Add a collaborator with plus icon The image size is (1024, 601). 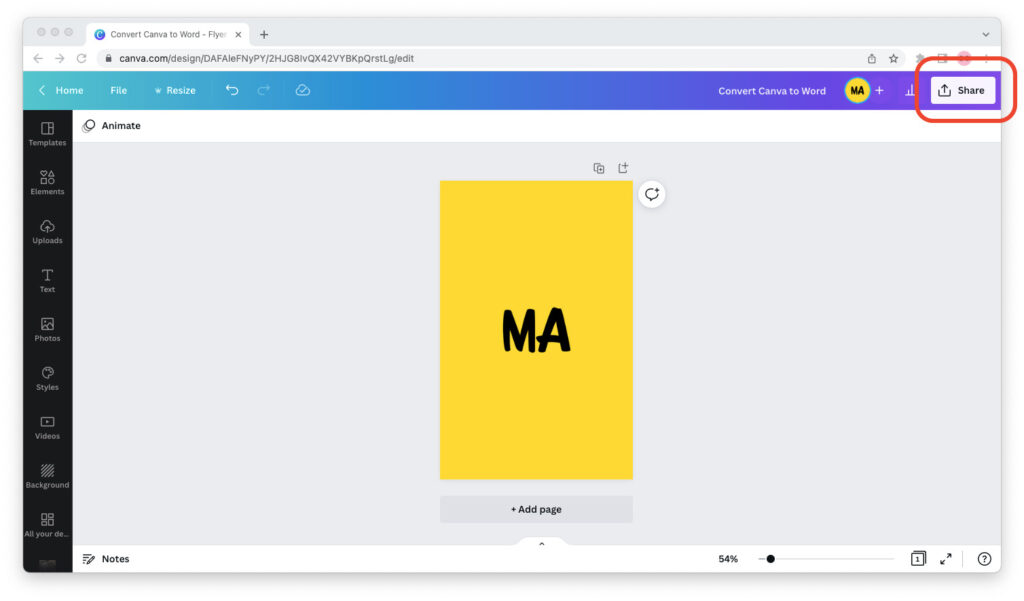click(880, 91)
